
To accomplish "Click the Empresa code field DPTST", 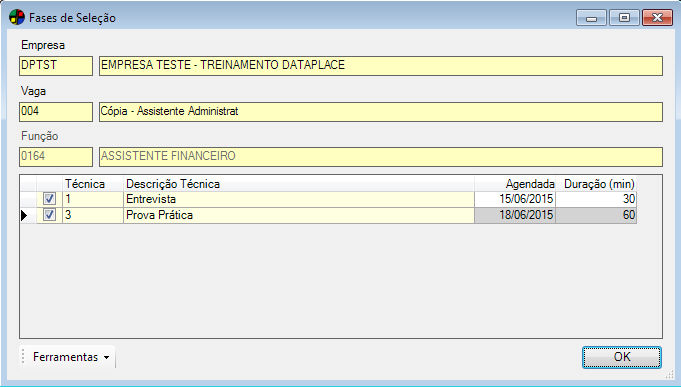I will tap(56, 66).
